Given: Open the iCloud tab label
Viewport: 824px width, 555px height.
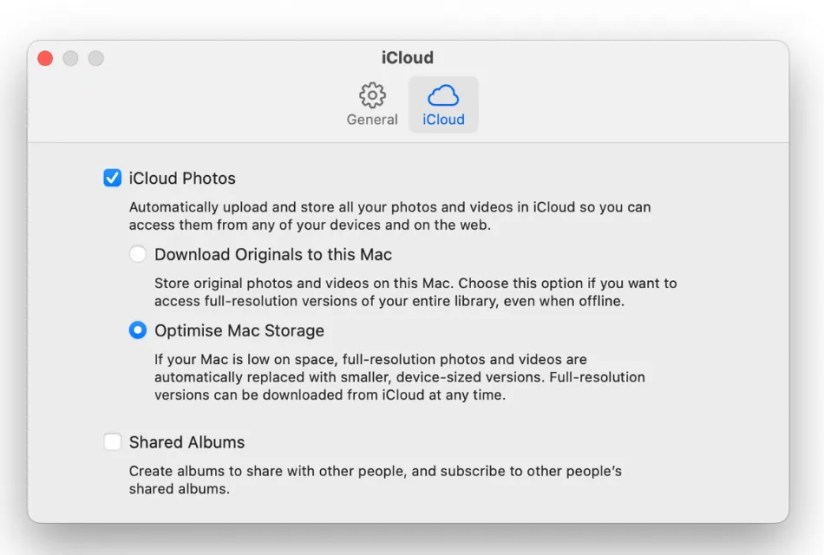Looking at the screenshot, I should tap(443, 120).
